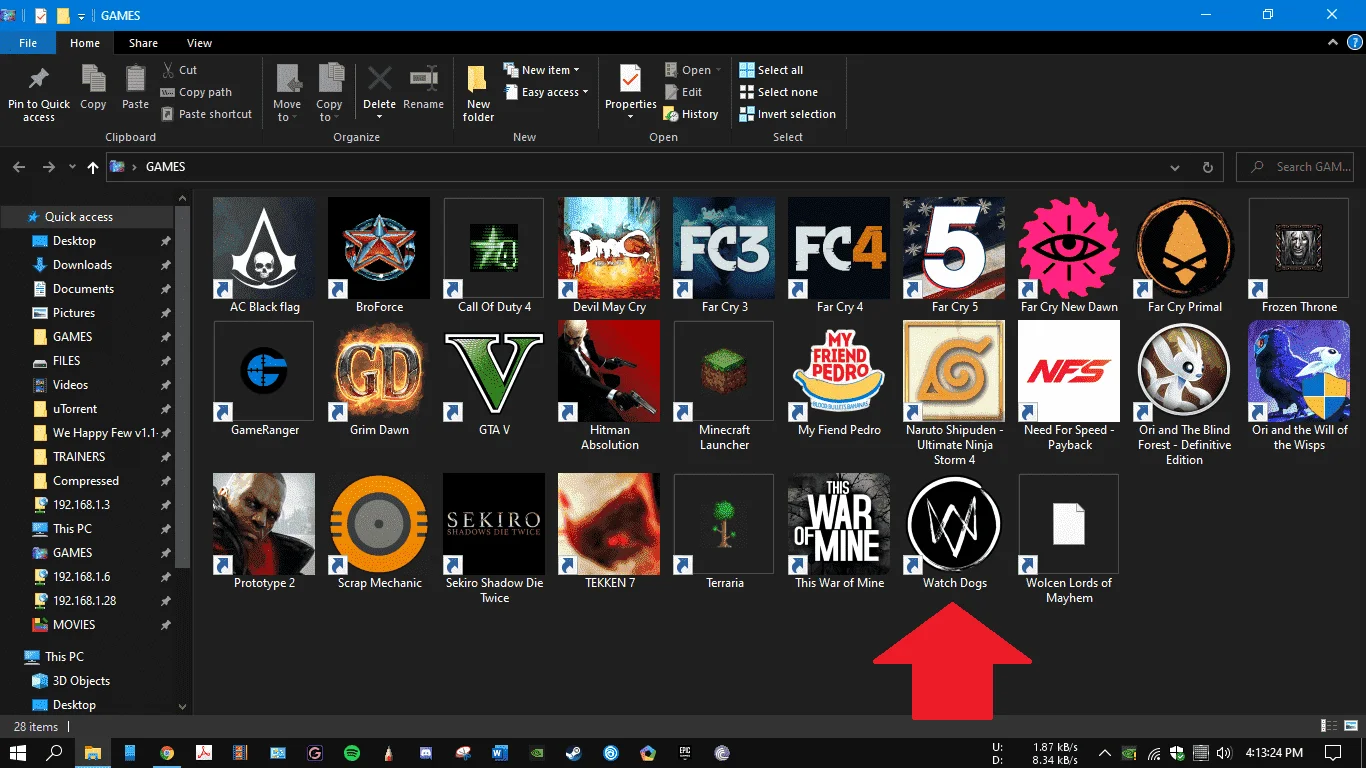Switch to the View ribbon tab
Screen dimensions: 1366x768
(x=199, y=43)
